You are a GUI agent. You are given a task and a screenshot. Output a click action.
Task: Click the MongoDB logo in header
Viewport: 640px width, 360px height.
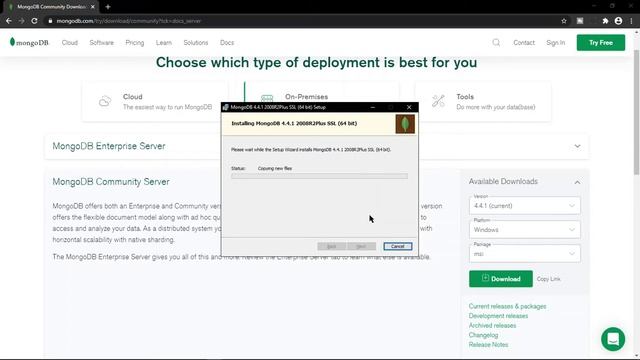29,42
